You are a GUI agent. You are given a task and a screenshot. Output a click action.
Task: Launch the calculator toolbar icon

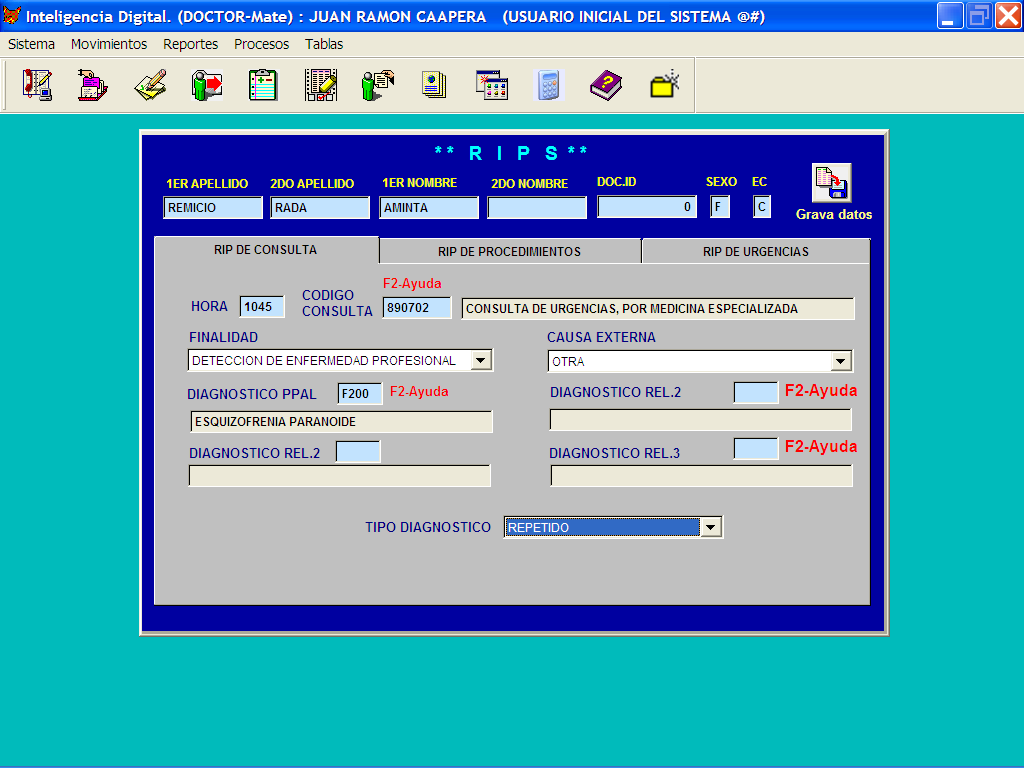click(x=549, y=85)
